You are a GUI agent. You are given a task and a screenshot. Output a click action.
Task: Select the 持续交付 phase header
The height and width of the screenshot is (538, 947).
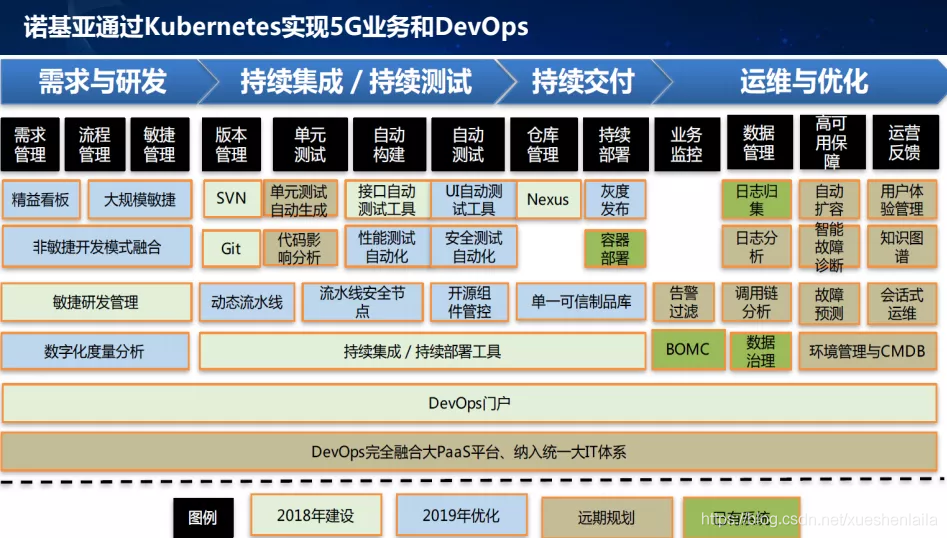coord(583,82)
